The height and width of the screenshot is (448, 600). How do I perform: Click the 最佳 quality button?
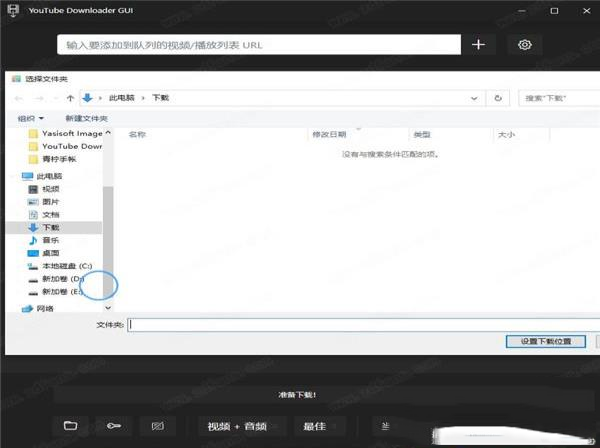[314, 426]
